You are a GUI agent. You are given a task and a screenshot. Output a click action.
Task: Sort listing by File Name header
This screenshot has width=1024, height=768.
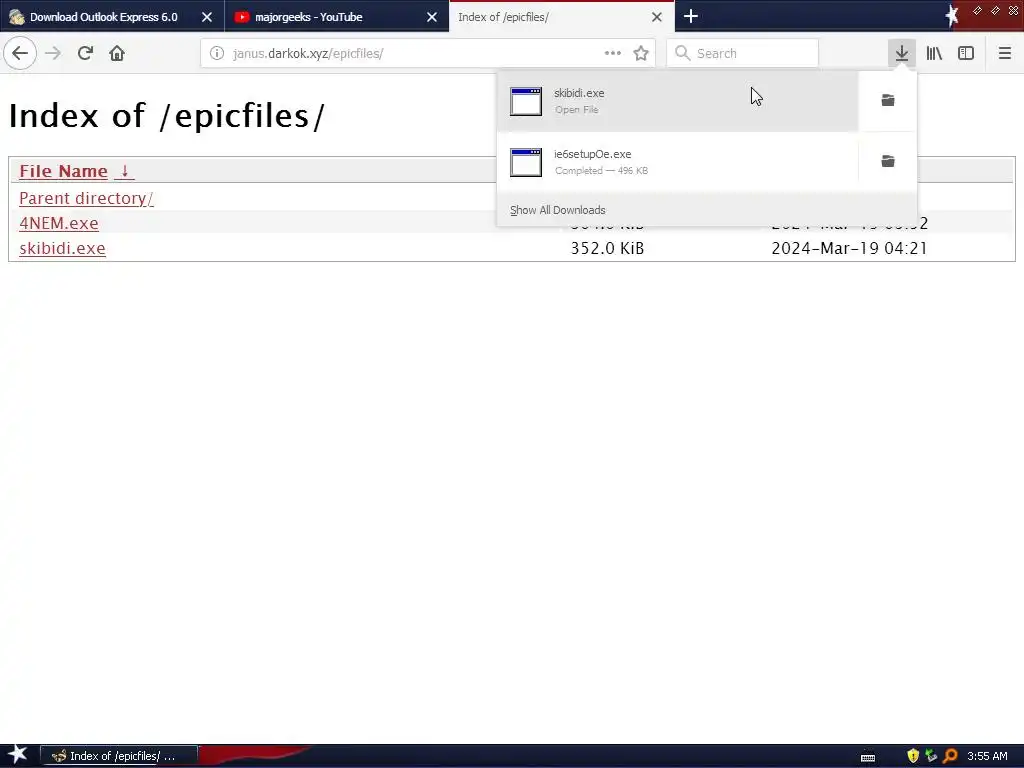(x=63, y=171)
